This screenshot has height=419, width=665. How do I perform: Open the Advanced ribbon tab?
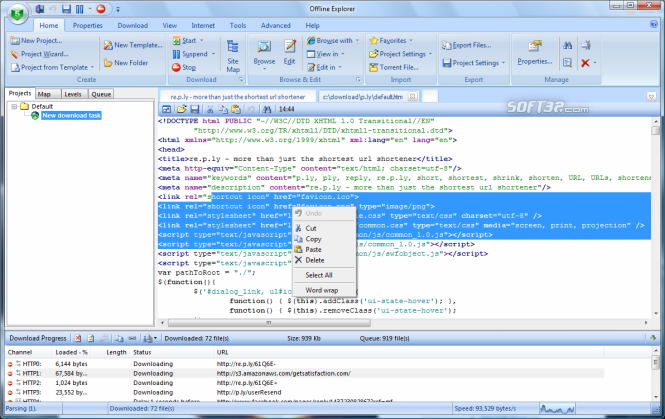pyautogui.click(x=276, y=25)
